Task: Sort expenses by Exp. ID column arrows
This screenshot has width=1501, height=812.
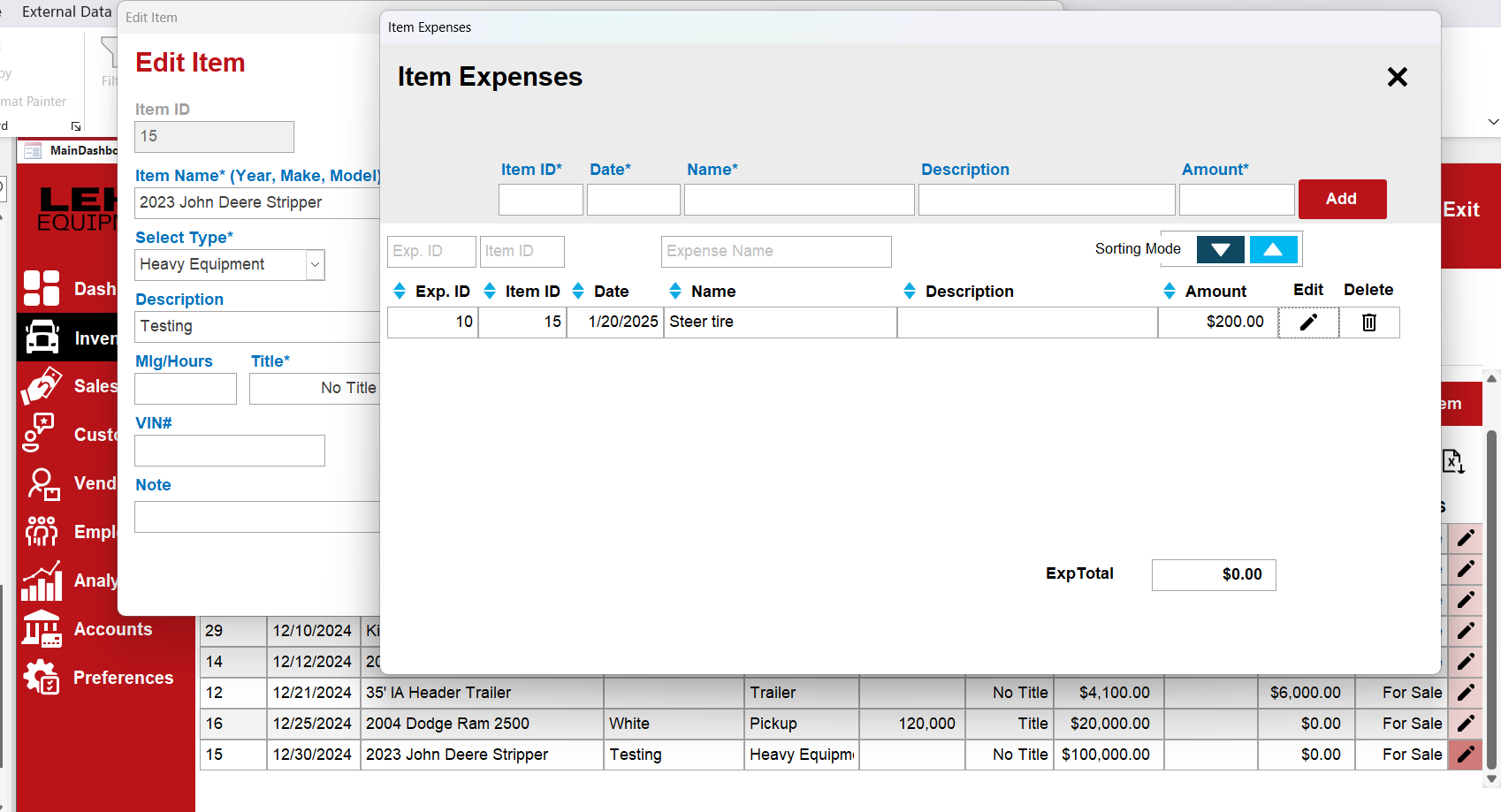Action: coord(400,291)
